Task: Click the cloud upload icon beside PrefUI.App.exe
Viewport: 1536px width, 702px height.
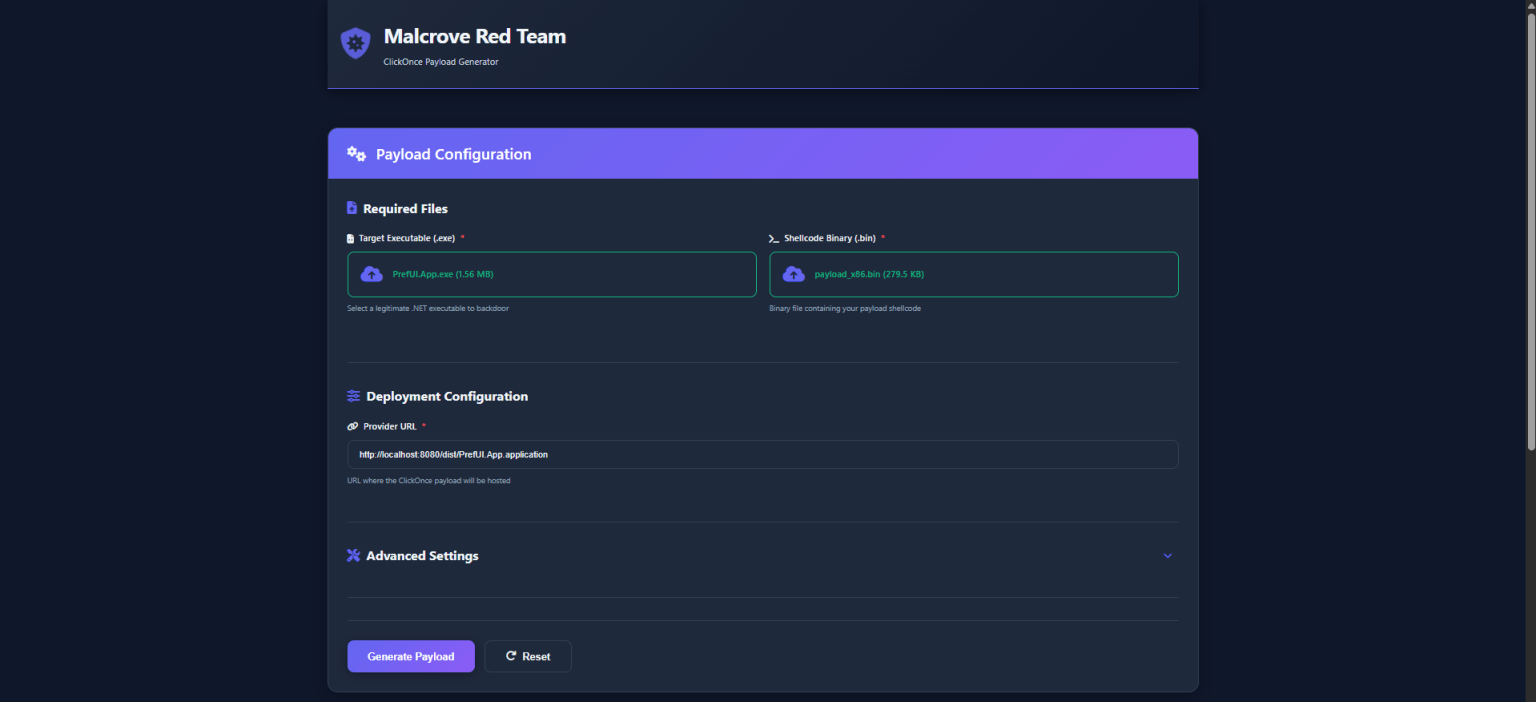Action: [372, 274]
